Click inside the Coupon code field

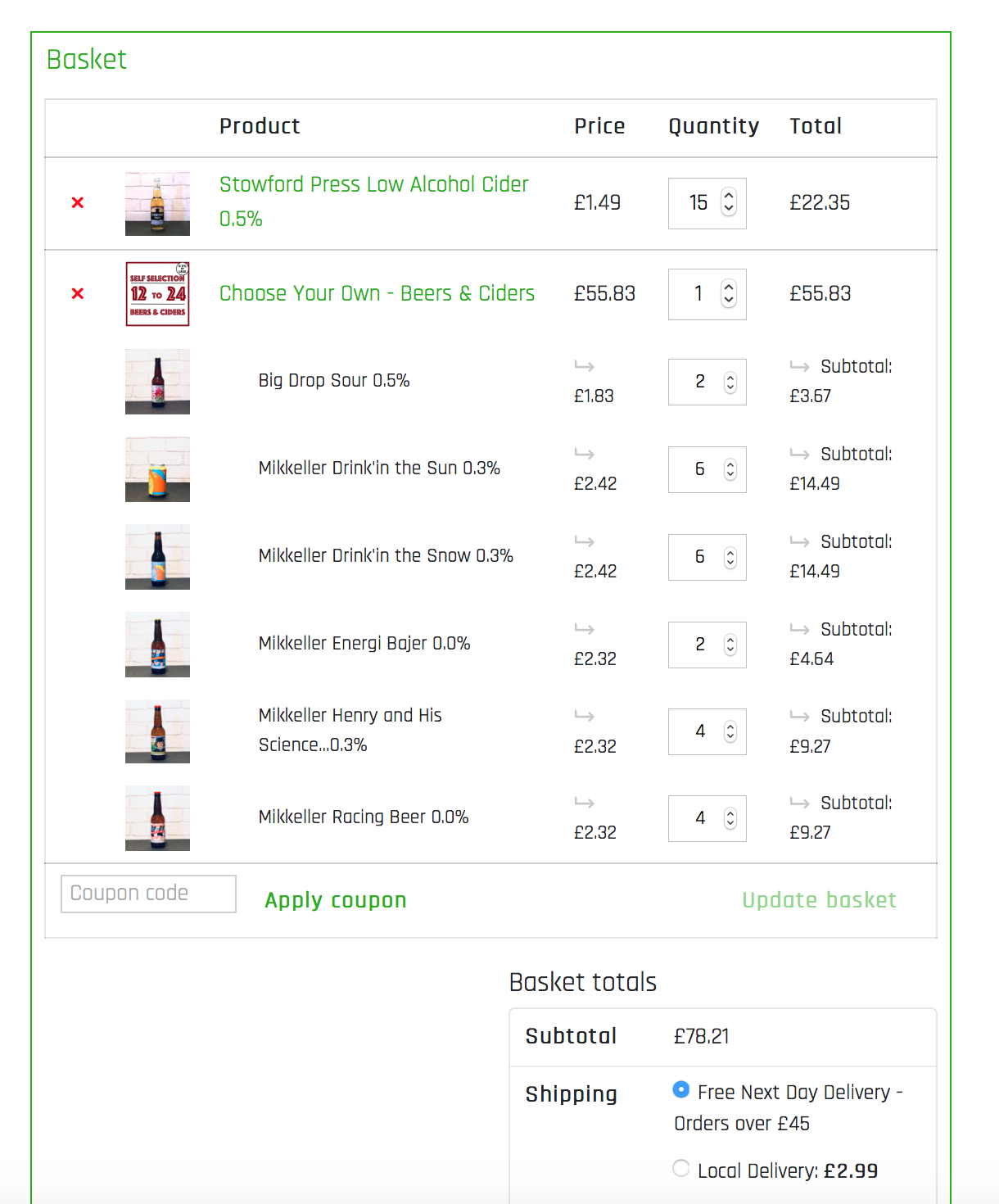(147, 893)
